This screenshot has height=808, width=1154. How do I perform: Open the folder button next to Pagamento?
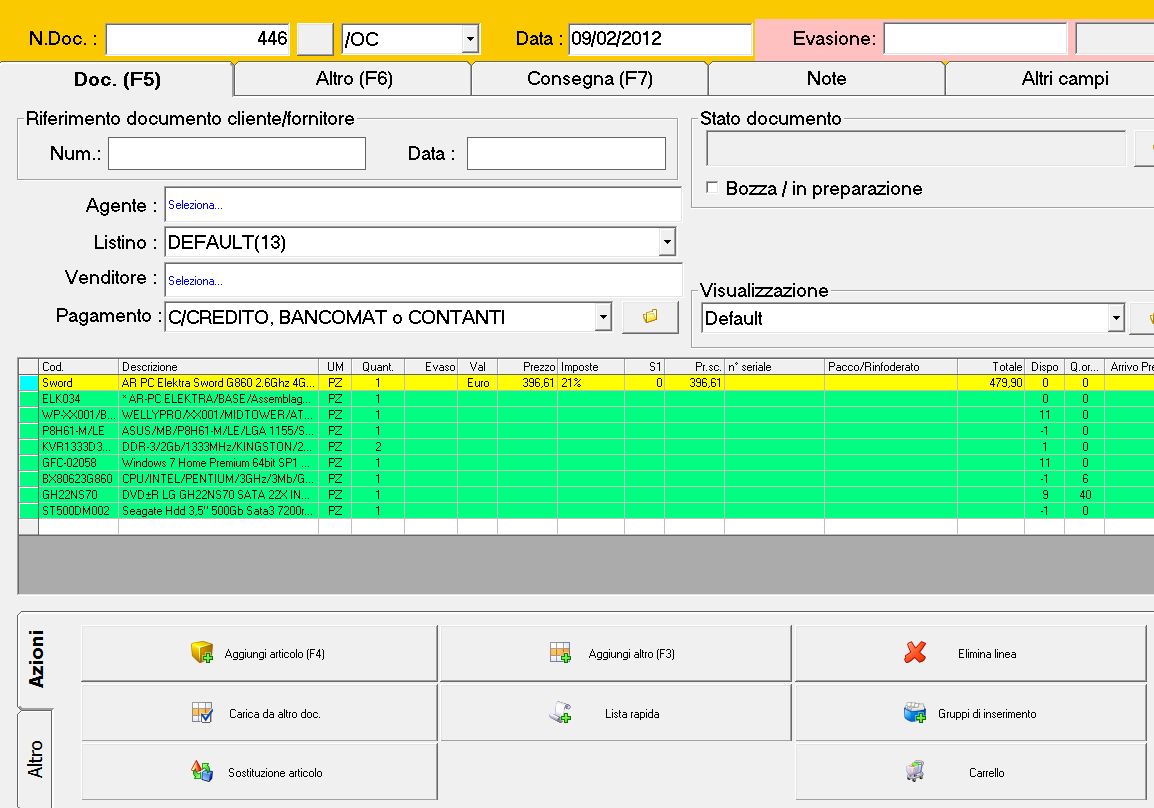pos(650,317)
